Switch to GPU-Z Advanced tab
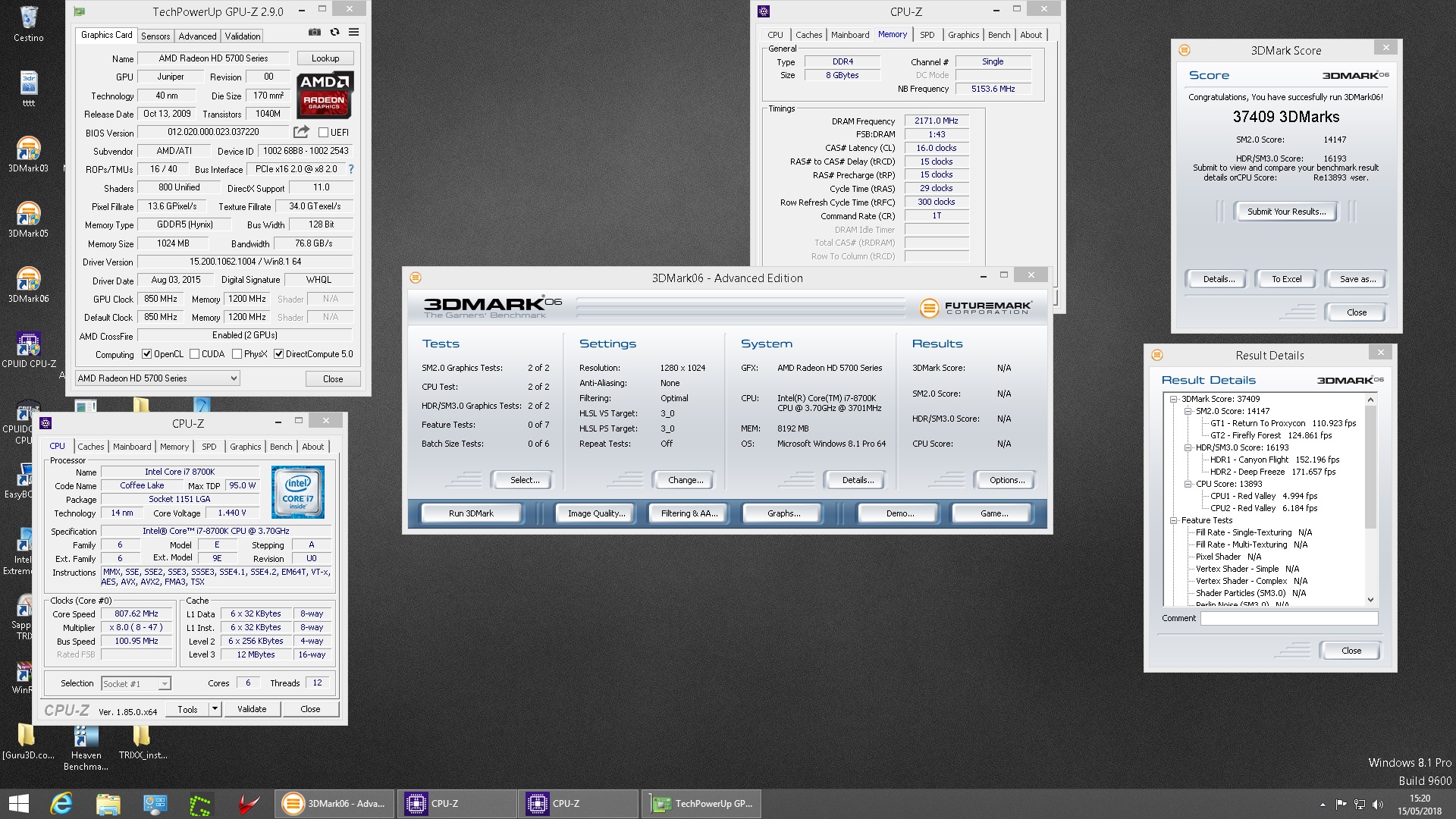The width and height of the screenshot is (1456, 819). tap(197, 36)
